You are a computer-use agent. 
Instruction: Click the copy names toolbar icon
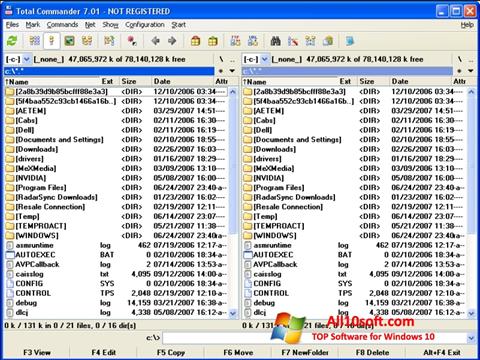(328, 41)
